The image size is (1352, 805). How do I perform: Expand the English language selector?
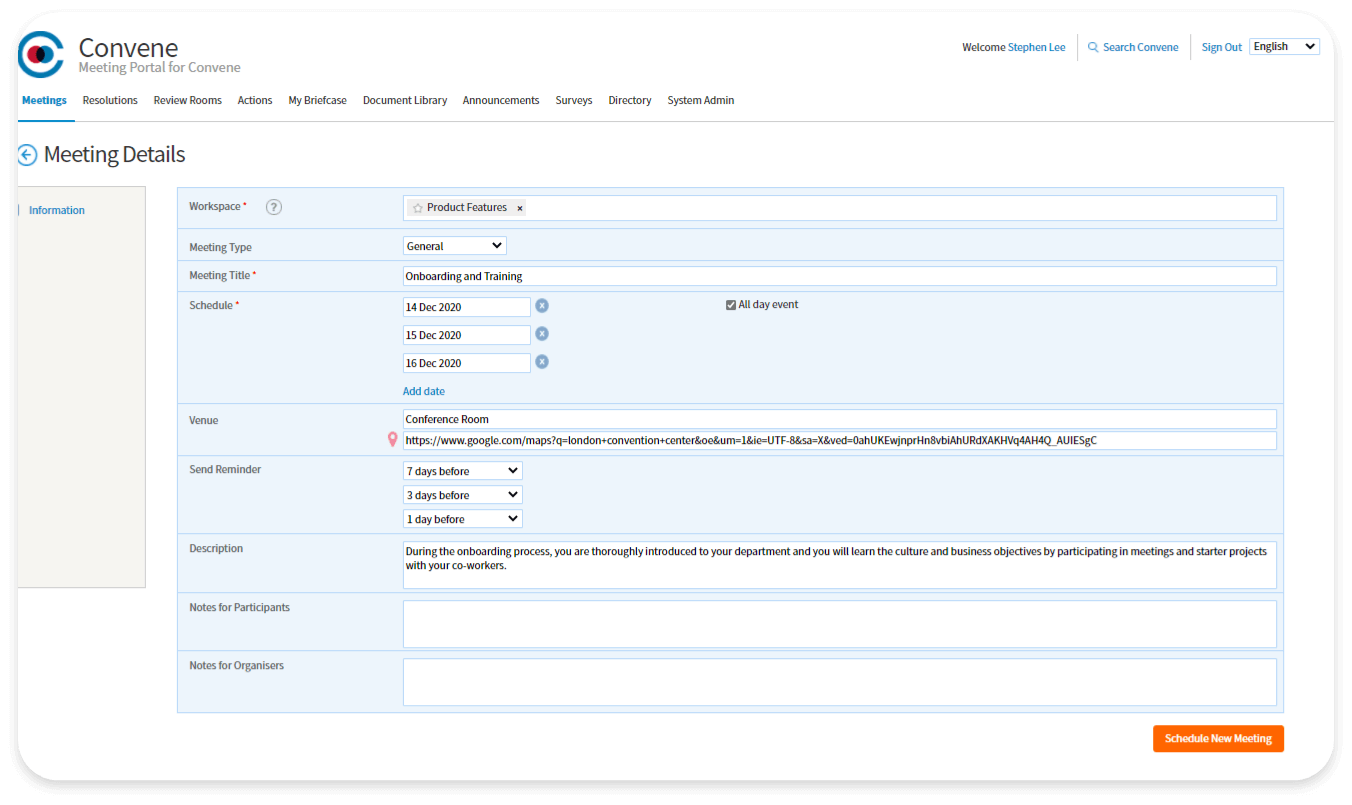1284,47
